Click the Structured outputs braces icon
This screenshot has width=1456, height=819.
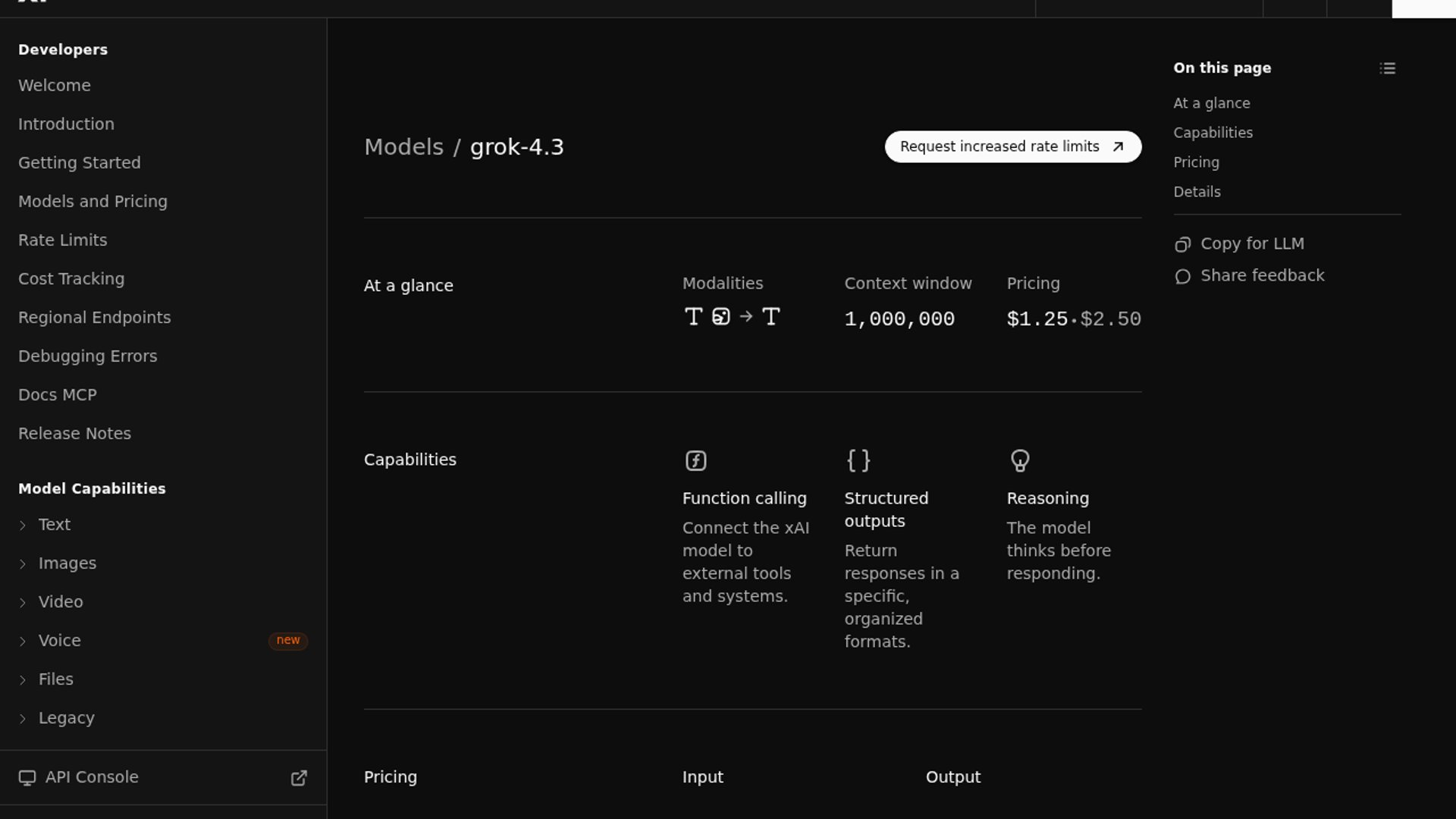[x=858, y=460]
